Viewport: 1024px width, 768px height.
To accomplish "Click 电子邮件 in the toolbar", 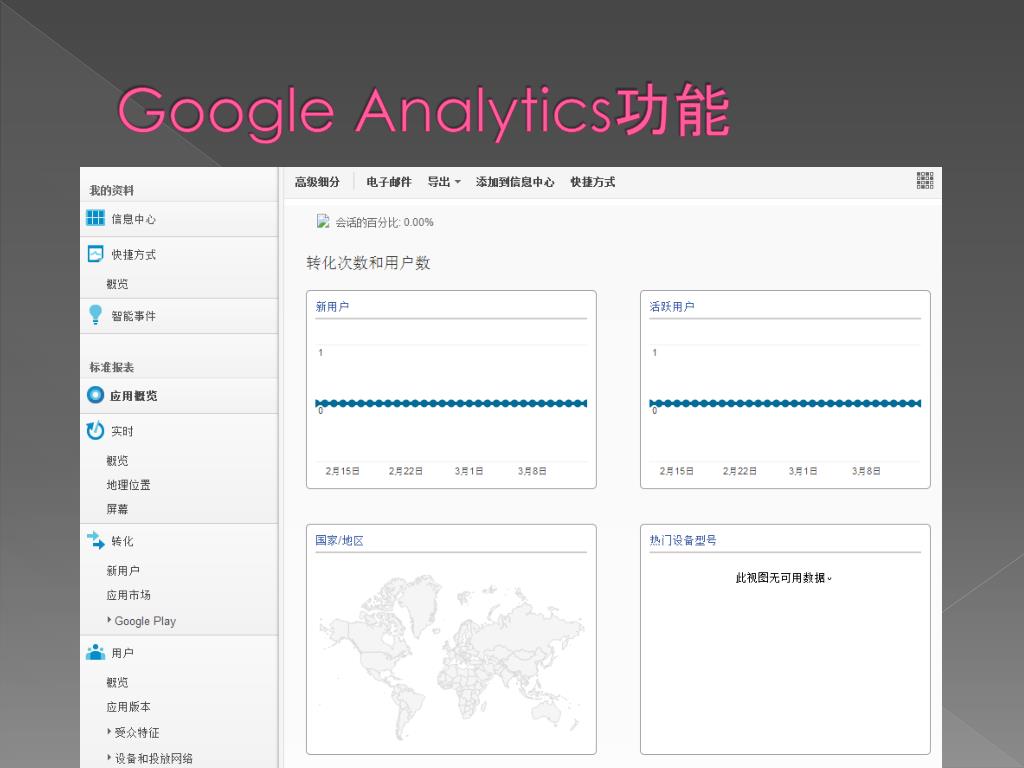I will click(389, 182).
